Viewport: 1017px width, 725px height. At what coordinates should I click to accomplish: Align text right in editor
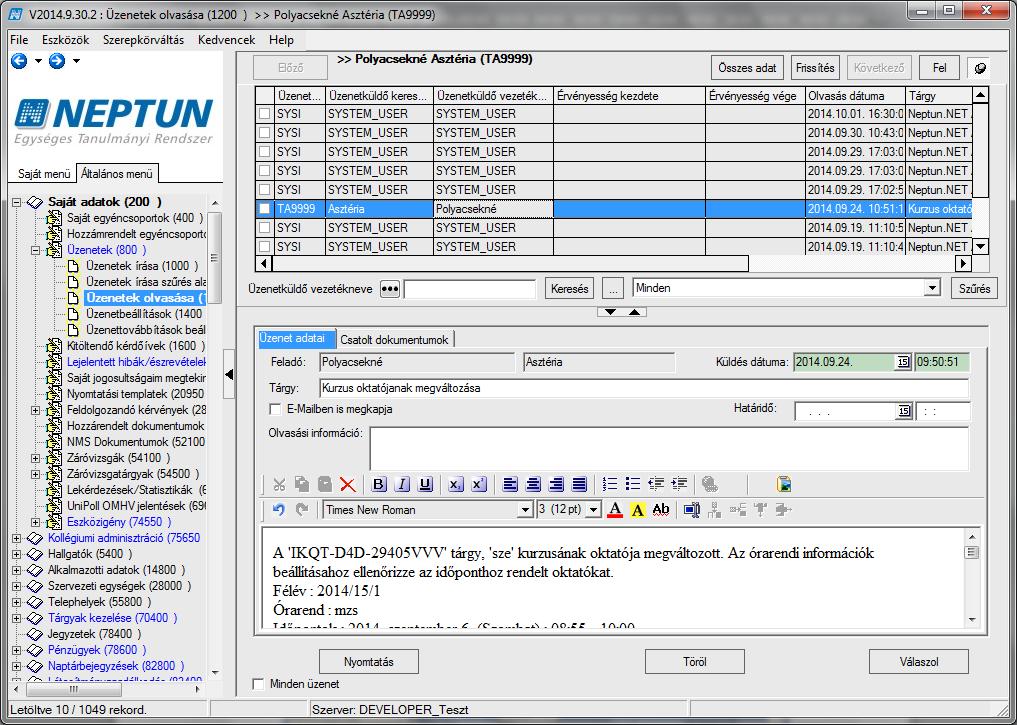click(x=556, y=484)
